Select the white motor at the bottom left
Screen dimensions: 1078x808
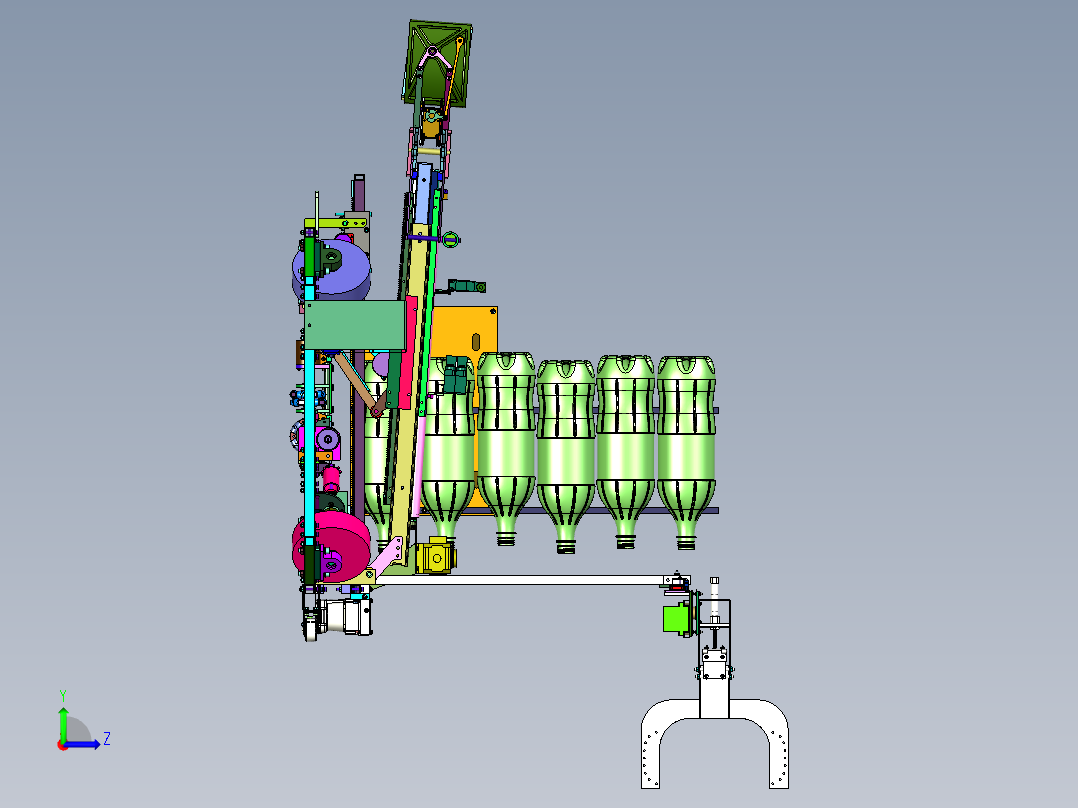tap(347, 616)
